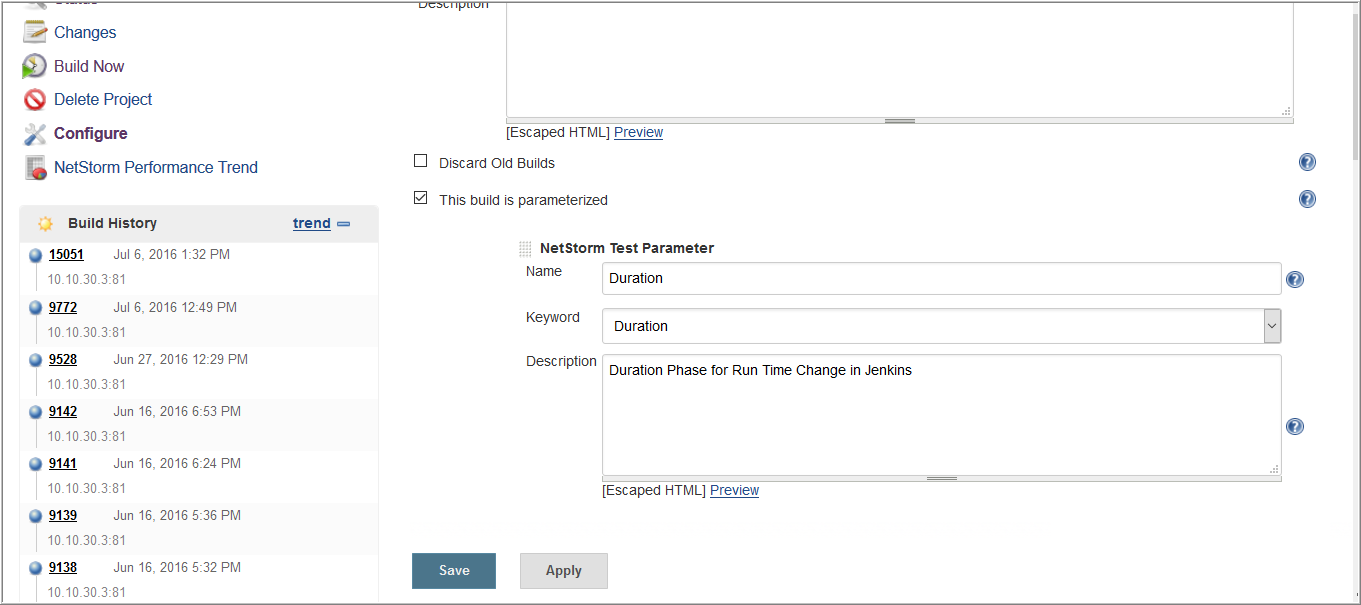Open help icon beside parameter Description box
Screen dimensions: 1361x605
(1295, 426)
